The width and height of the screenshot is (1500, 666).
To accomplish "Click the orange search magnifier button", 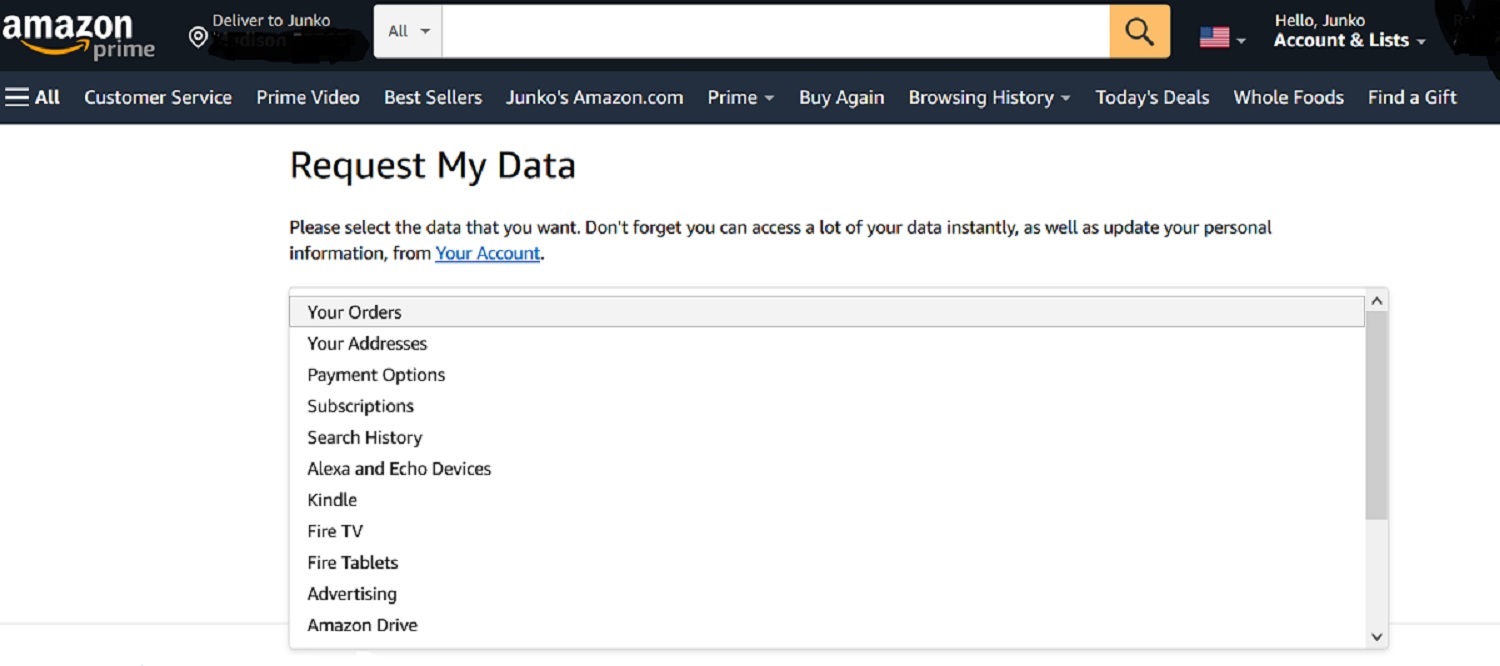I will point(1139,31).
